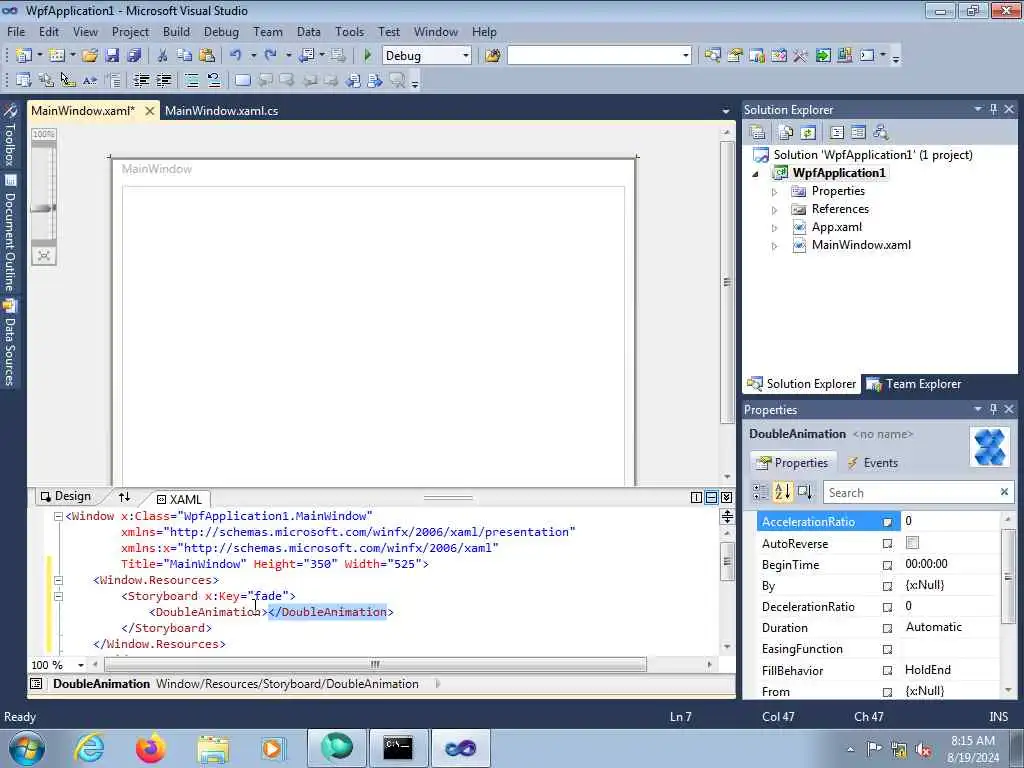Switch to Design tab
The image size is (1024, 768).
(66, 496)
